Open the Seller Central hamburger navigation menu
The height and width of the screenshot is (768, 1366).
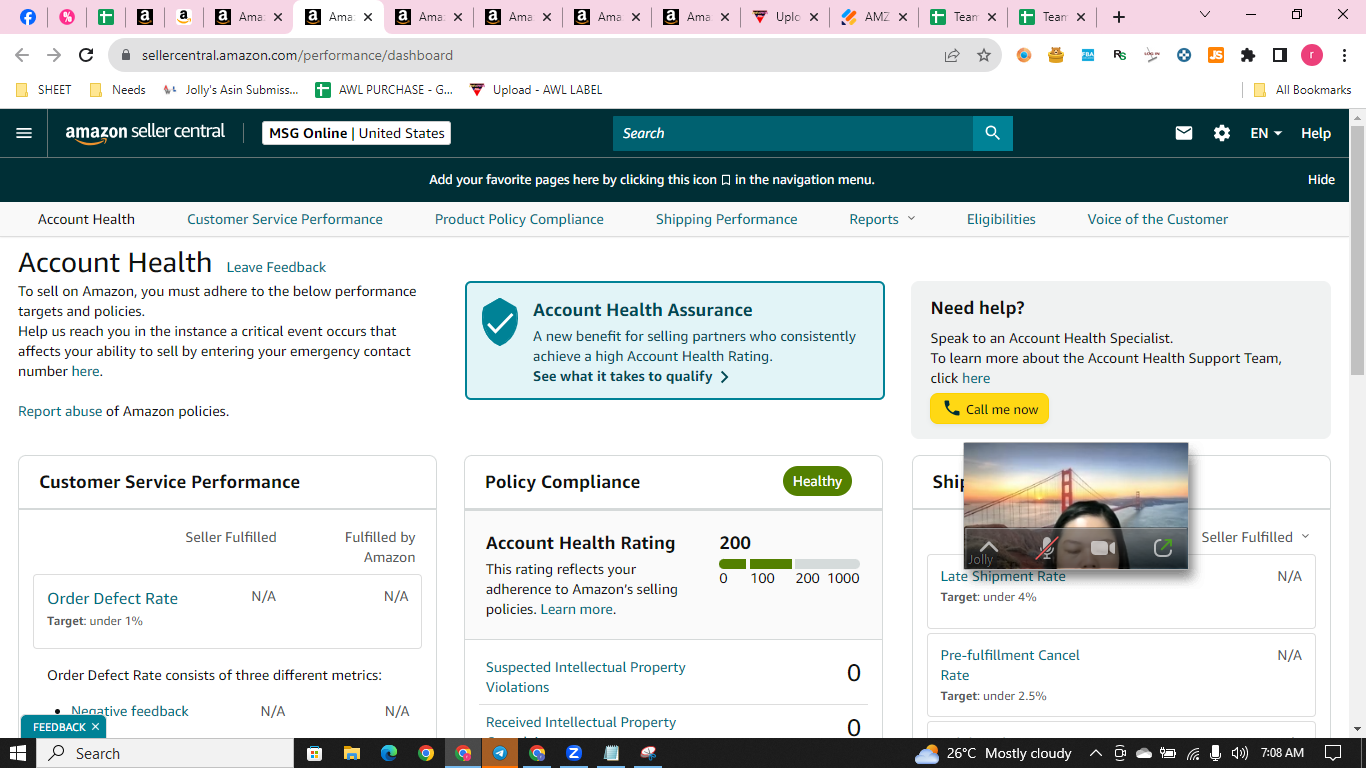pyautogui.click(x=24, y=133)
